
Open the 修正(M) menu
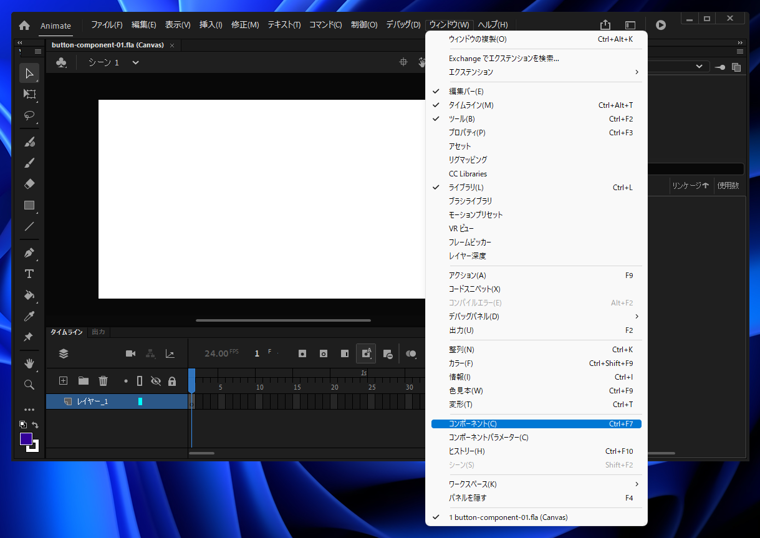tap(245, 25)
